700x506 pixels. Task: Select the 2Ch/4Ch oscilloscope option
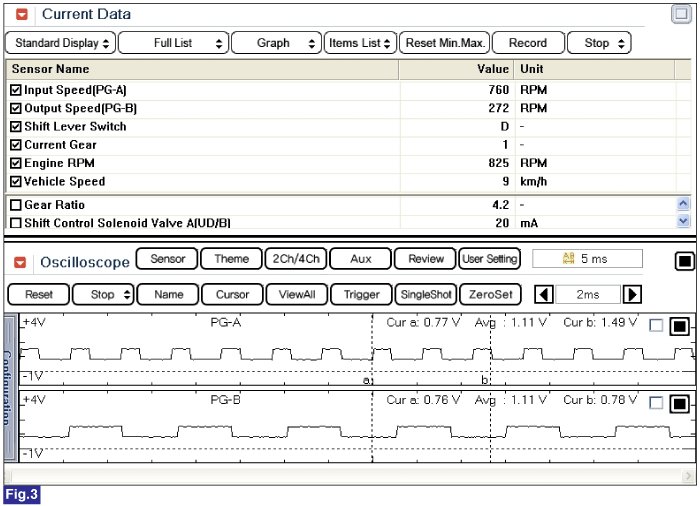click(296, 259)
